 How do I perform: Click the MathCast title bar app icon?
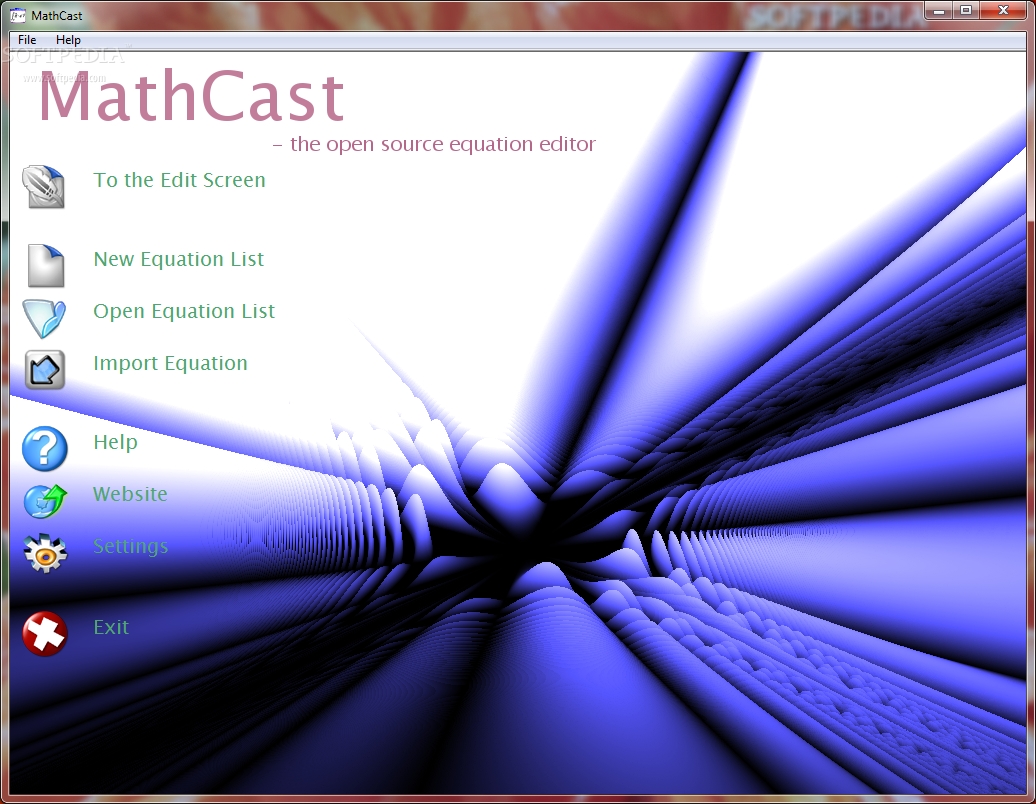click(x=18, y=15)
